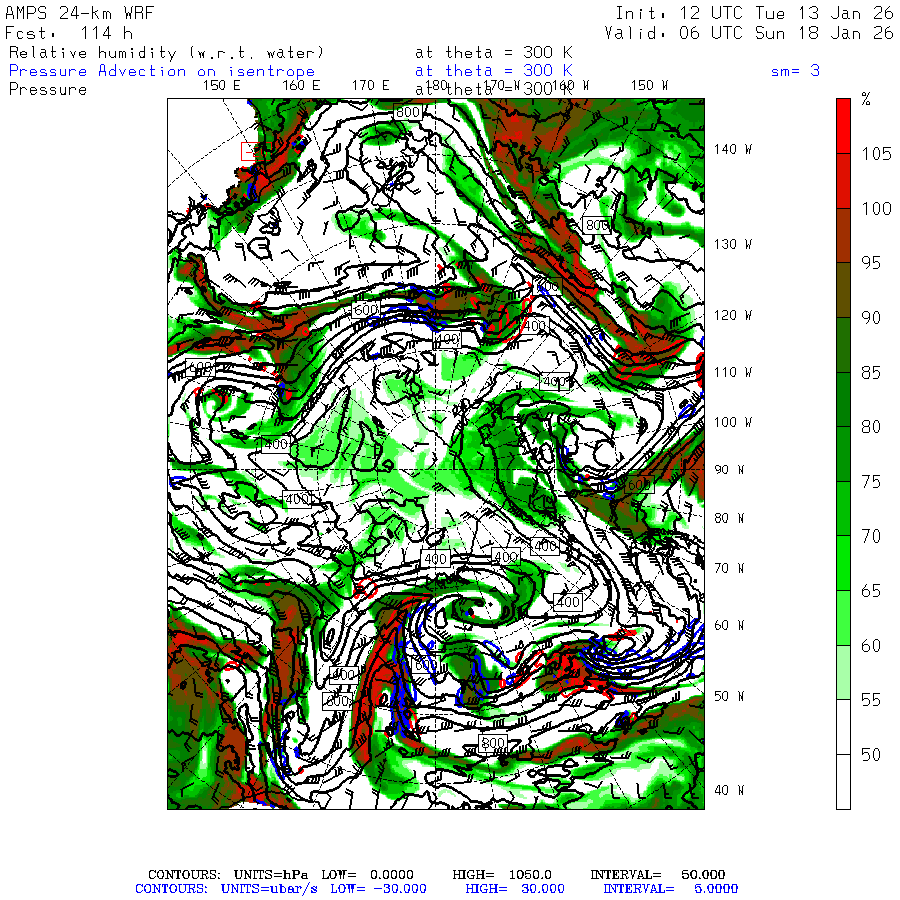The image size is (900, 900).
Task: Click the blue 'HIGH= 30.000' footer value
Action: (515, 889)
